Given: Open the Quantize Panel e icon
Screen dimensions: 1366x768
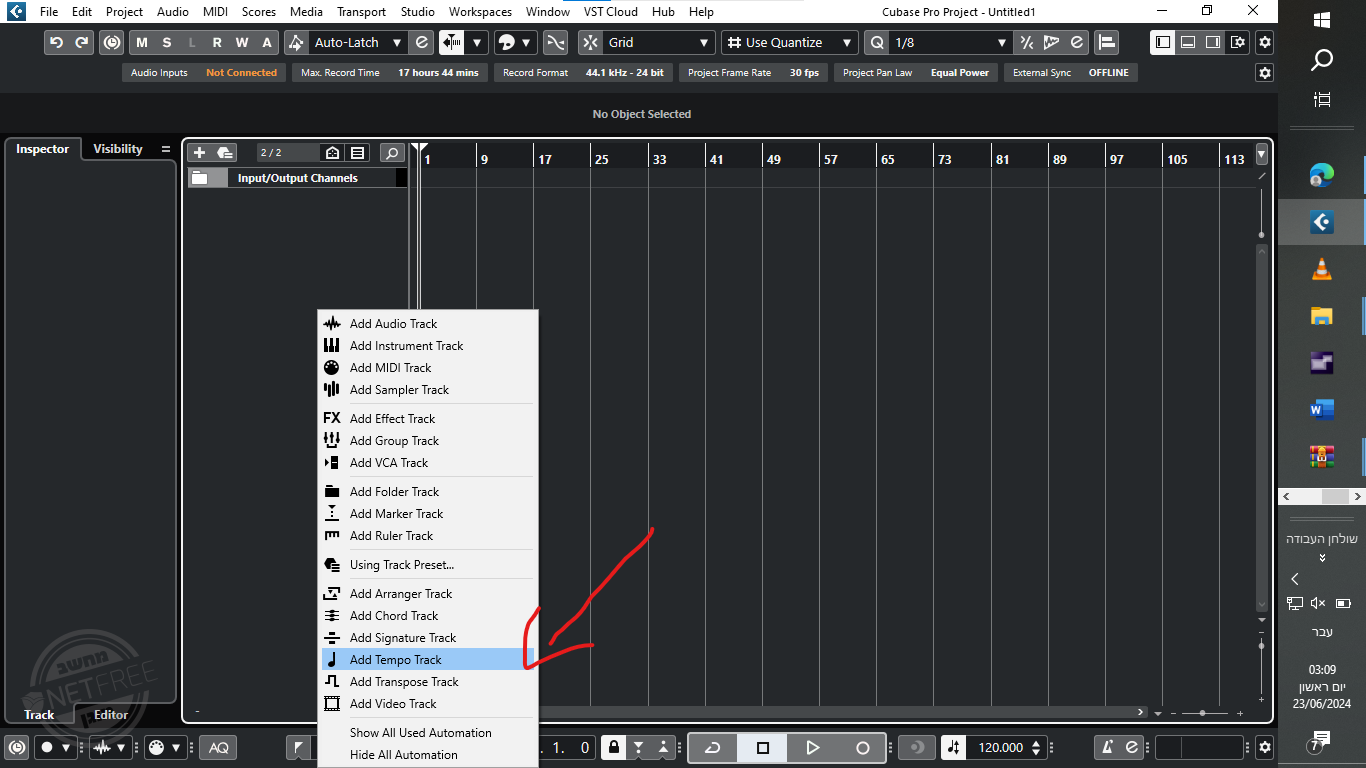Looking at the screenshot, I should [x=1076, y=43].
